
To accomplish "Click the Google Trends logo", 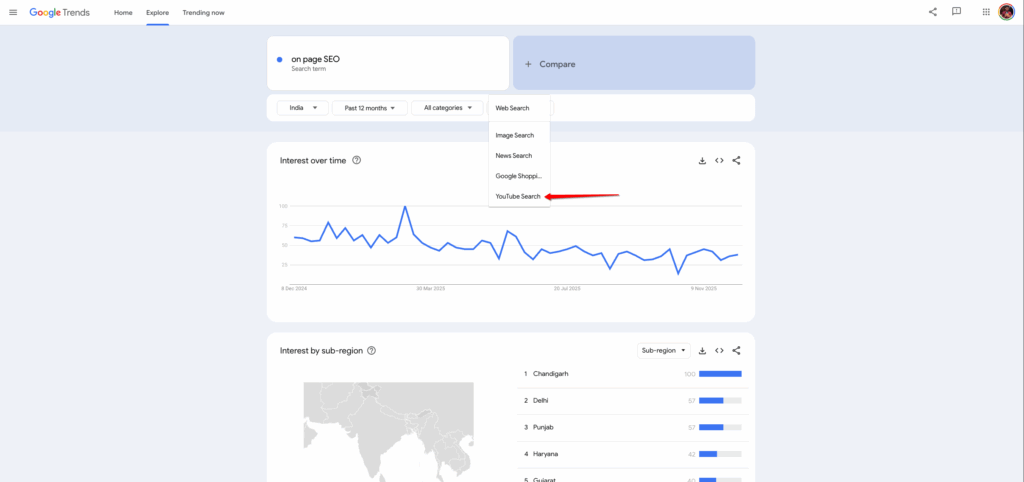I will [x=59, y=12].
